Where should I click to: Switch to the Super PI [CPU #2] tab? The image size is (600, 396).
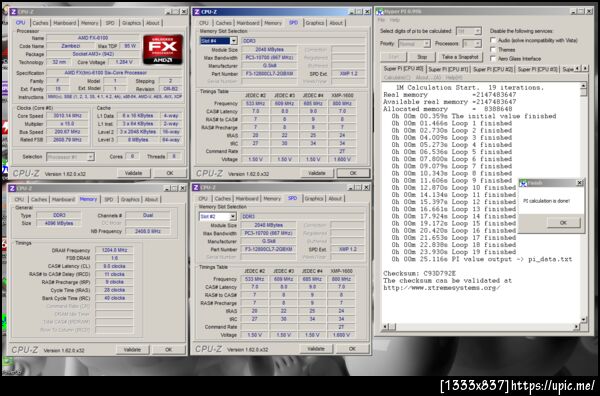[x=493, y=70]
